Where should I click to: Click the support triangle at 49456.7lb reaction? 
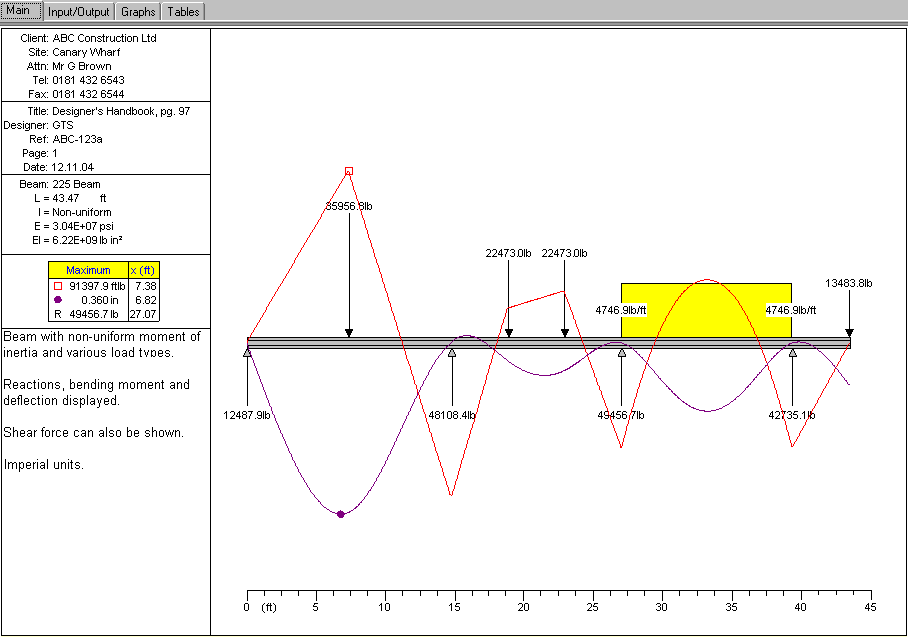click(x=622, y=352)
